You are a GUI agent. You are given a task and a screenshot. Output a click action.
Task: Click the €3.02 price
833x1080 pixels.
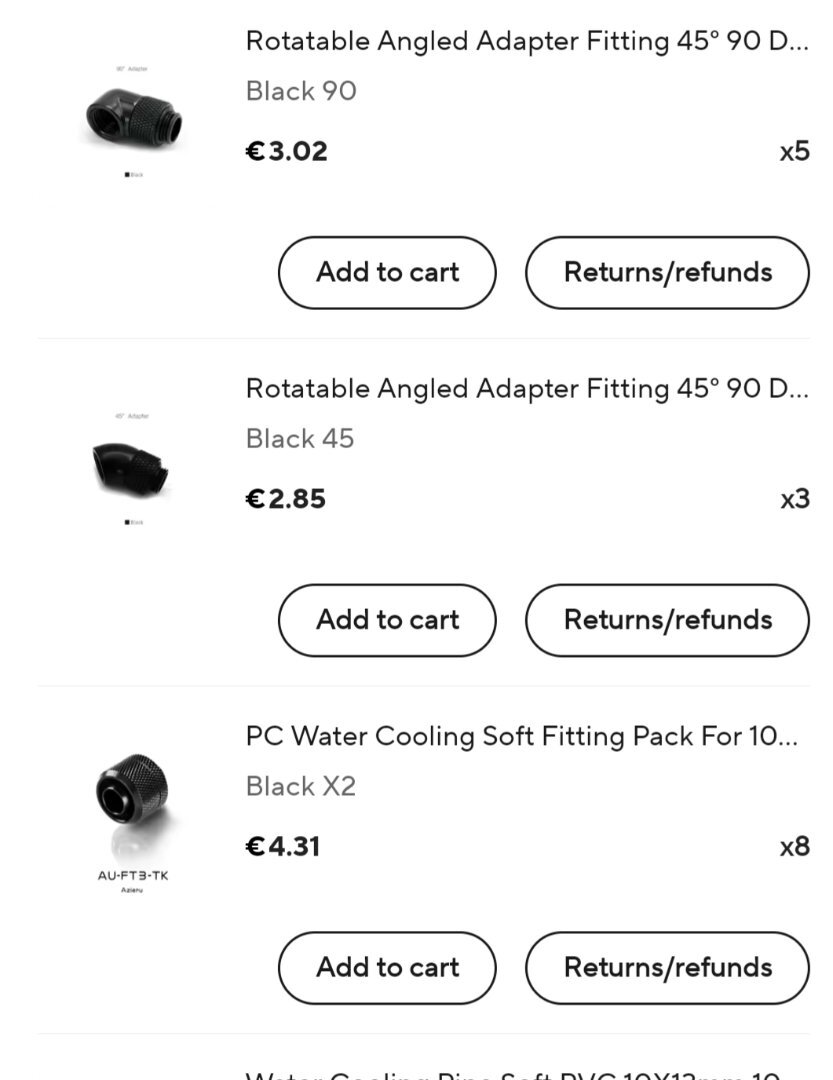pyautogui.click(x=287, y=151)
